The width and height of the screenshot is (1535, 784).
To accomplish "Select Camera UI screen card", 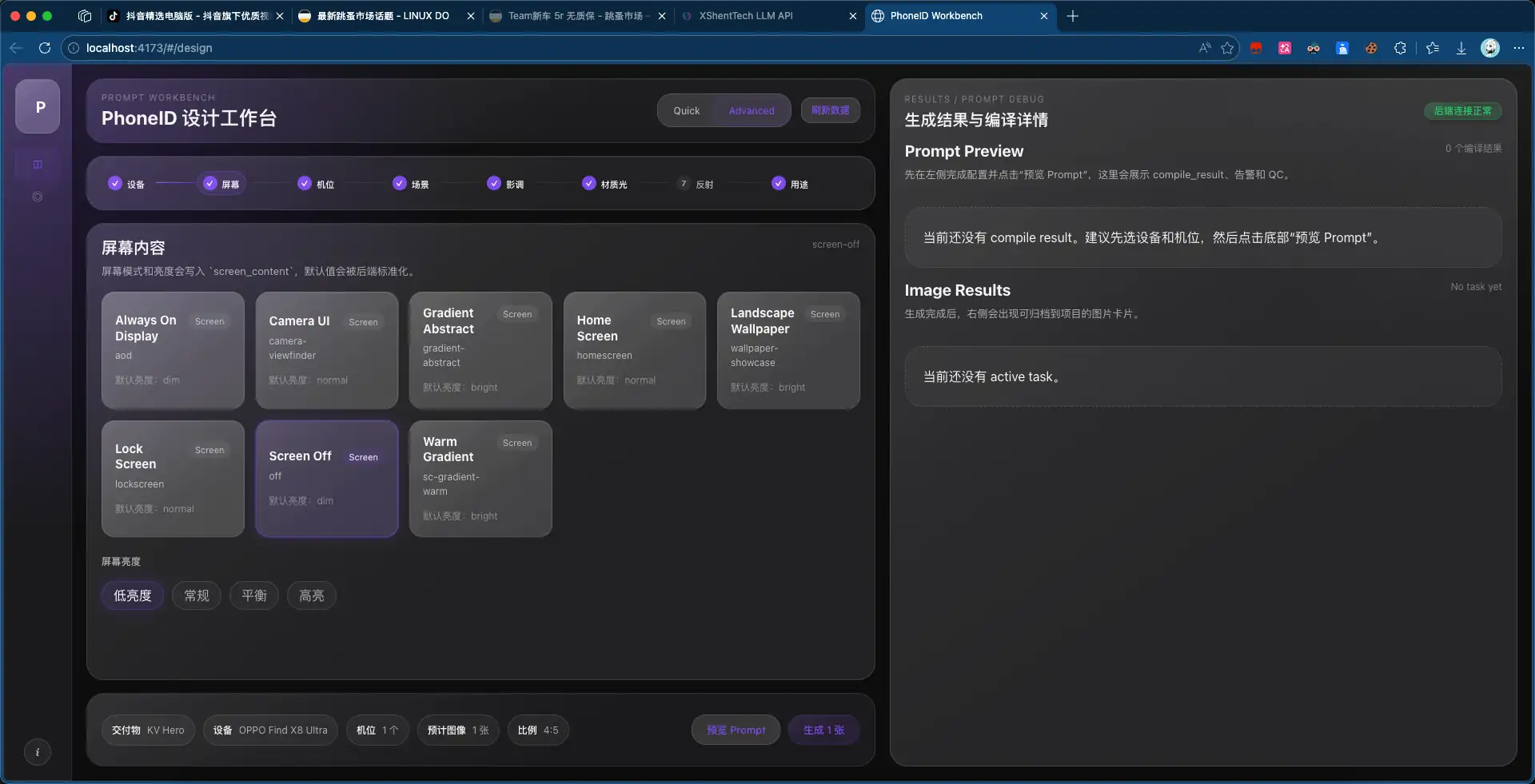I will coord(327,350).
